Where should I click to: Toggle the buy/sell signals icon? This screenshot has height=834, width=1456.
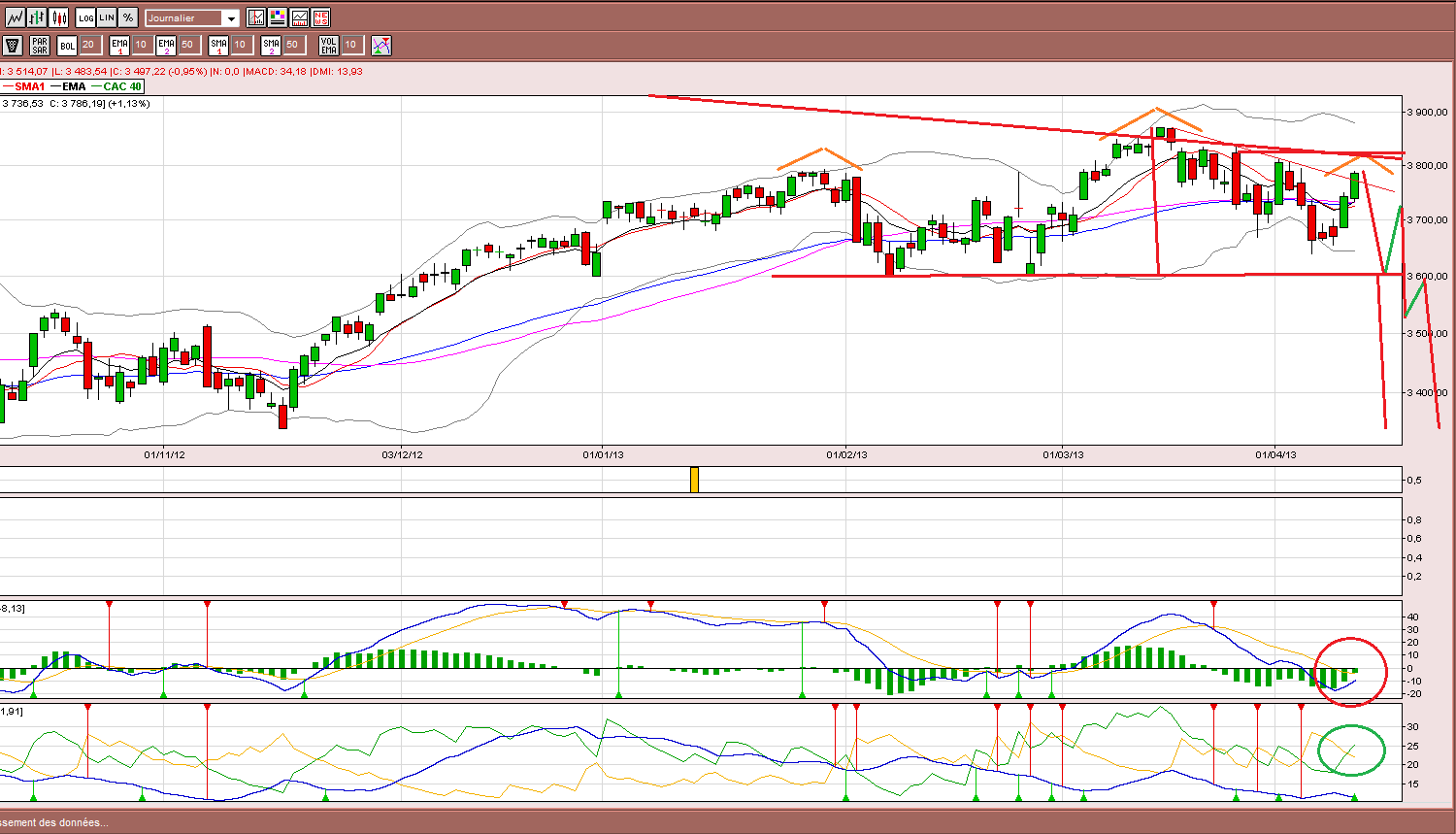pyautogui.click(x=381, y=45)
